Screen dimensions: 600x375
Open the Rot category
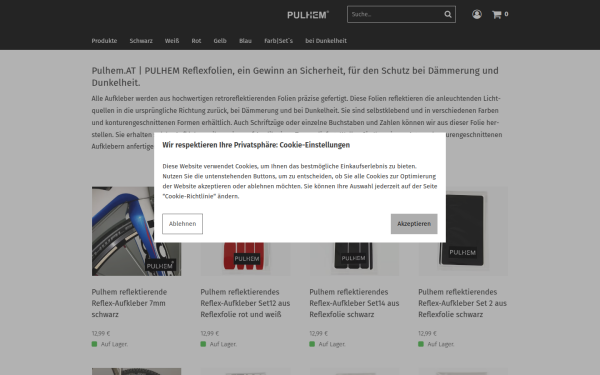point(196,41)
